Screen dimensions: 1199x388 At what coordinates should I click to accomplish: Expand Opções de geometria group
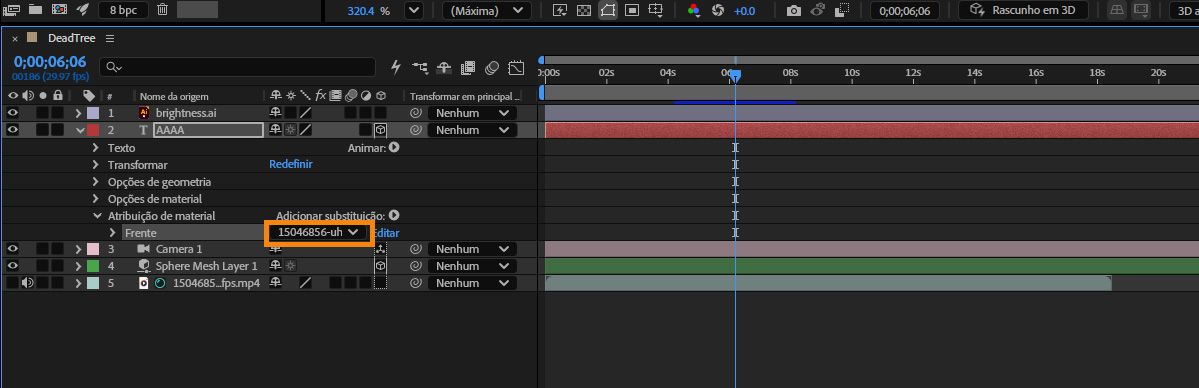coord(96,182)
